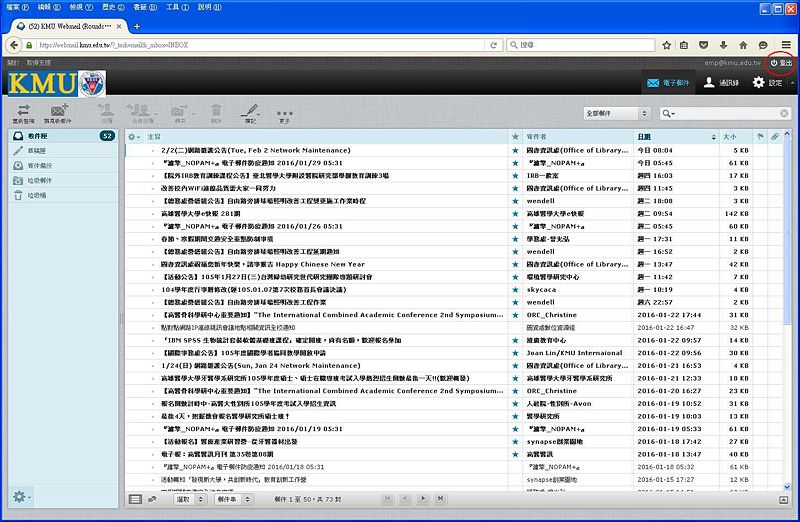
Task: Open the 垃圾桶 trash folder
Action: [63, 195]
